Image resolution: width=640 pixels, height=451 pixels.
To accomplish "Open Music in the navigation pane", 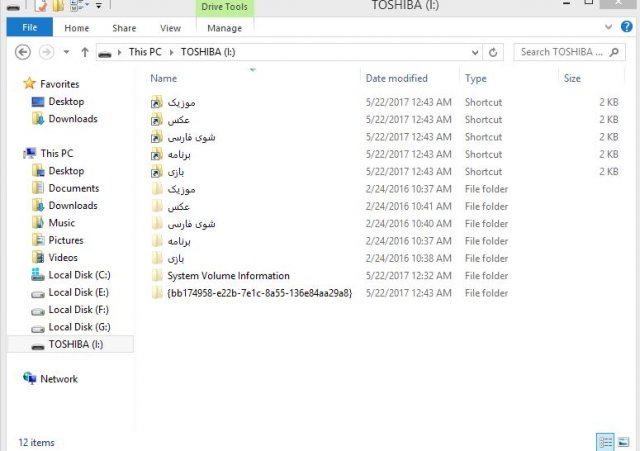I will [x=61, y=223].
